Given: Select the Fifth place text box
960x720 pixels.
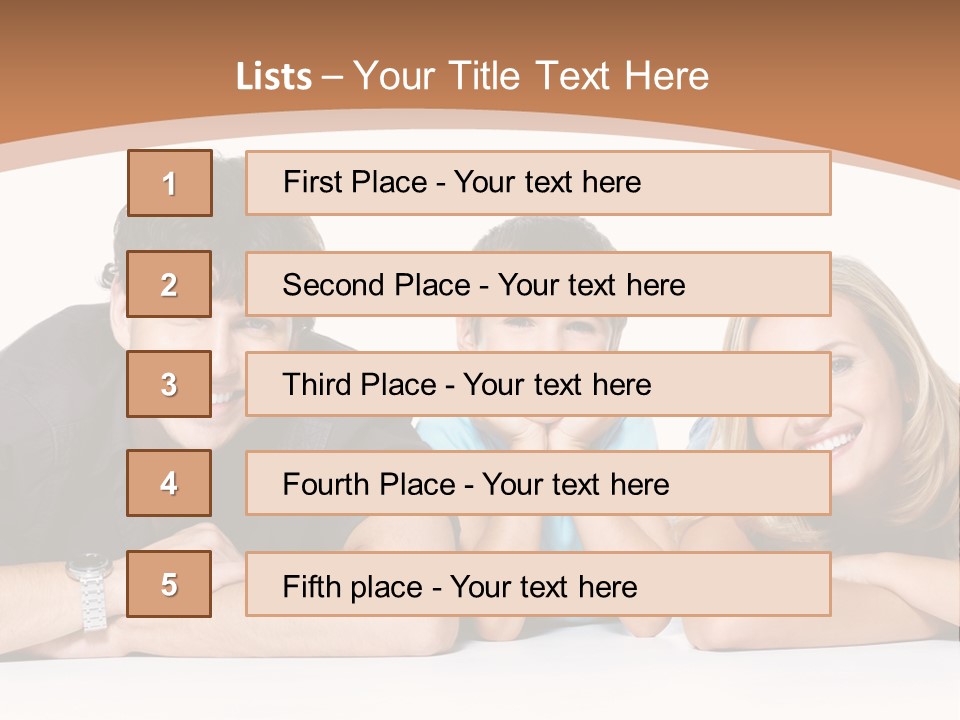Looking at the screenshot, I should click(x=538, y=584).
